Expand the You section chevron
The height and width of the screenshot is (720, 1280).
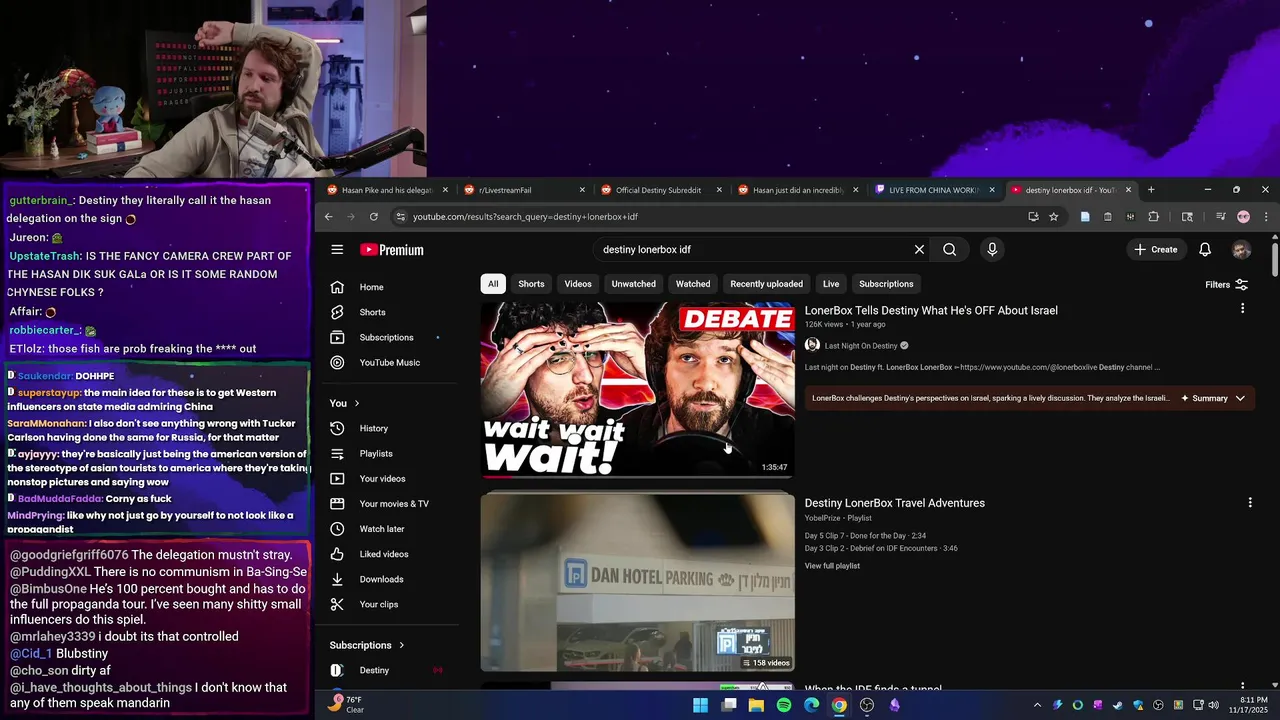tap(357, 403)
